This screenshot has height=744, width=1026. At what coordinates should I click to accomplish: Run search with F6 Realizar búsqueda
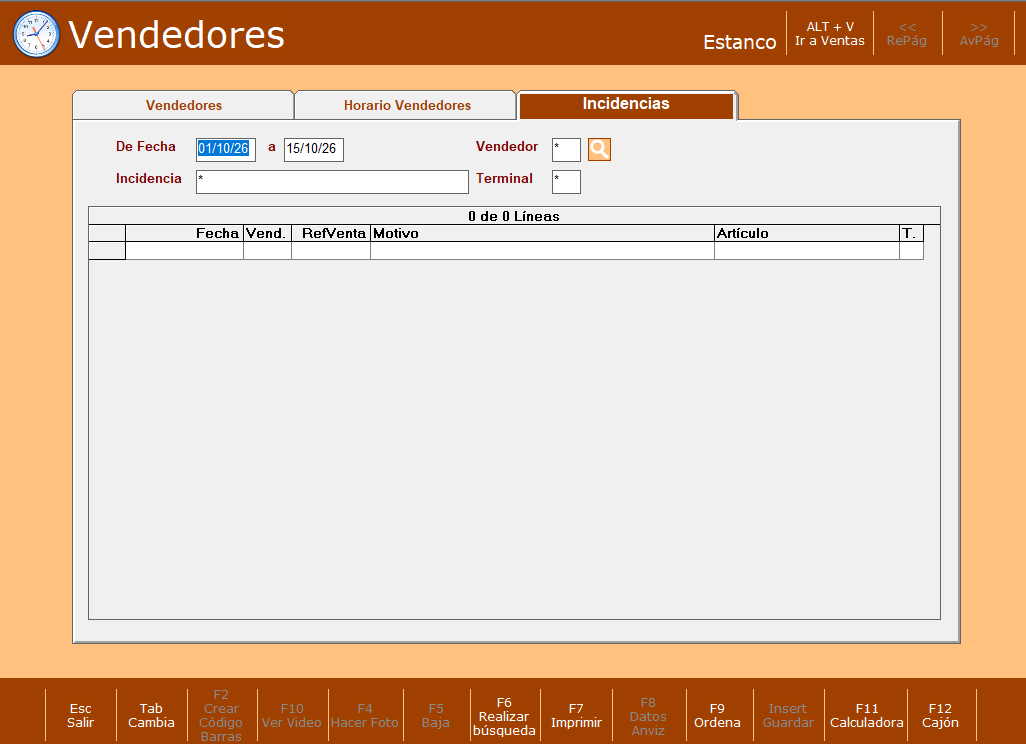[x=504, y=716]
